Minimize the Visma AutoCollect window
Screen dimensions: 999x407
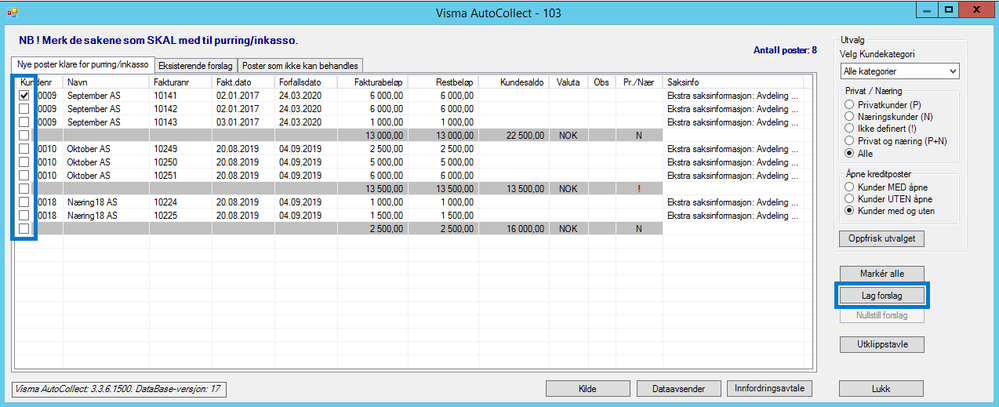pyautogui.click(x=928, y=10)
